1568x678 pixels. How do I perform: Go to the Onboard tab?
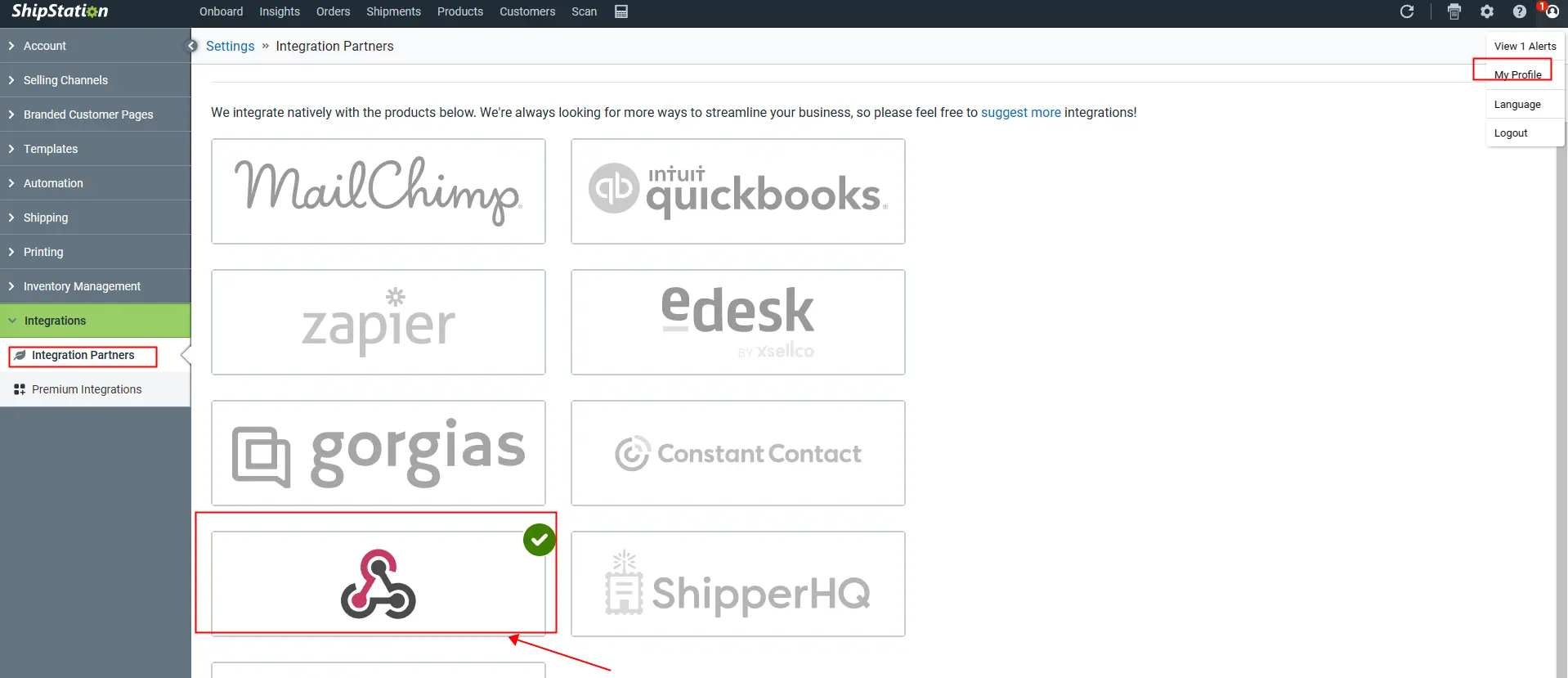point(221,11)
